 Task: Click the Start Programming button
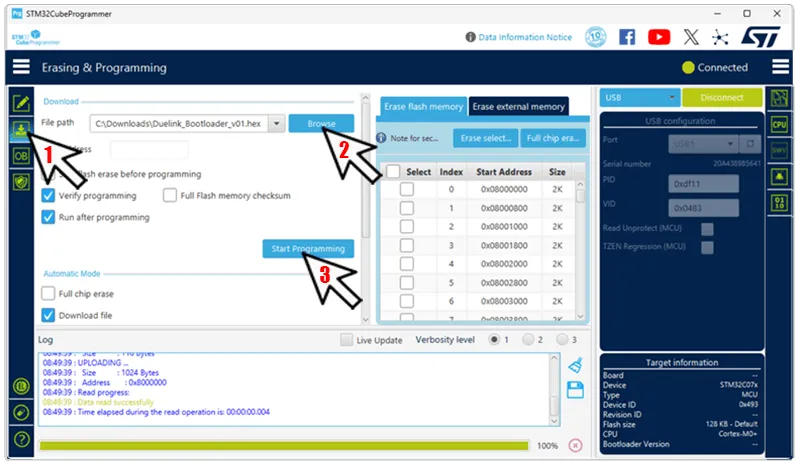[308, 249]
